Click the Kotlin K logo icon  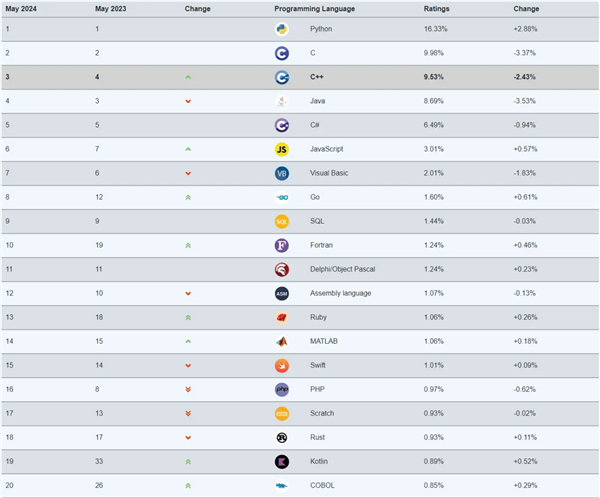(282, 461)
